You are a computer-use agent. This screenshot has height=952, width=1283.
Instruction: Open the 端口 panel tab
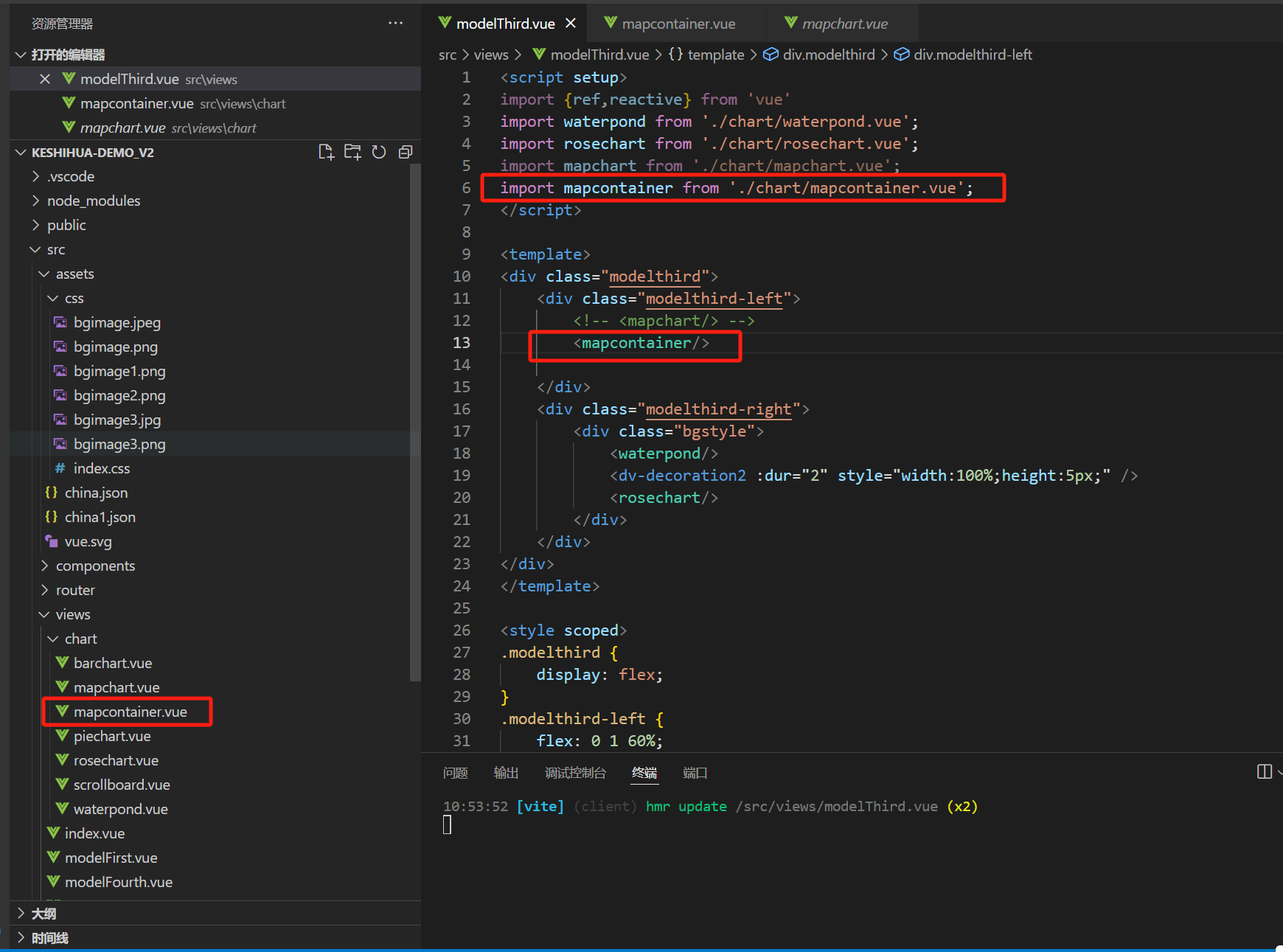(x=695, y=773)
